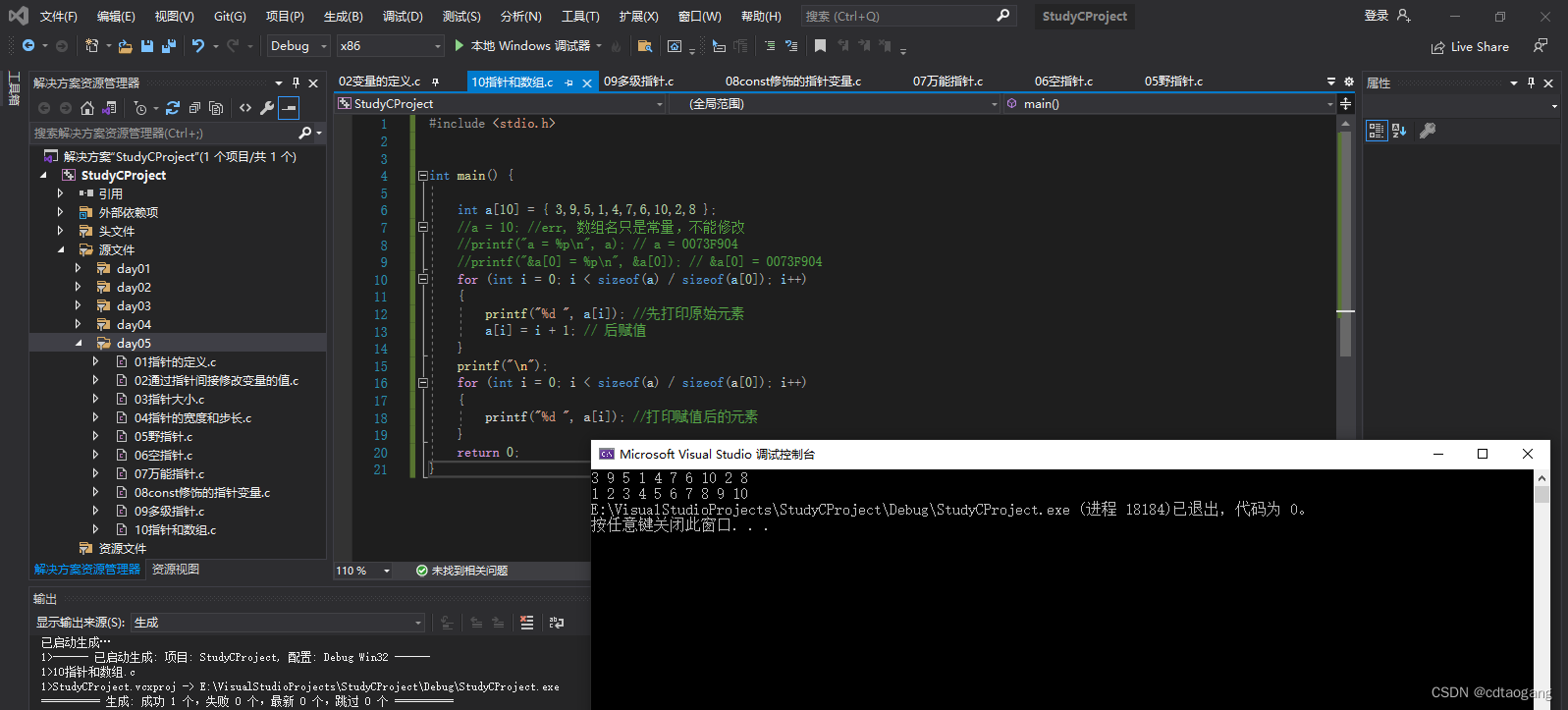Open the 110 % zoom dropdown

tap(363, 571)
